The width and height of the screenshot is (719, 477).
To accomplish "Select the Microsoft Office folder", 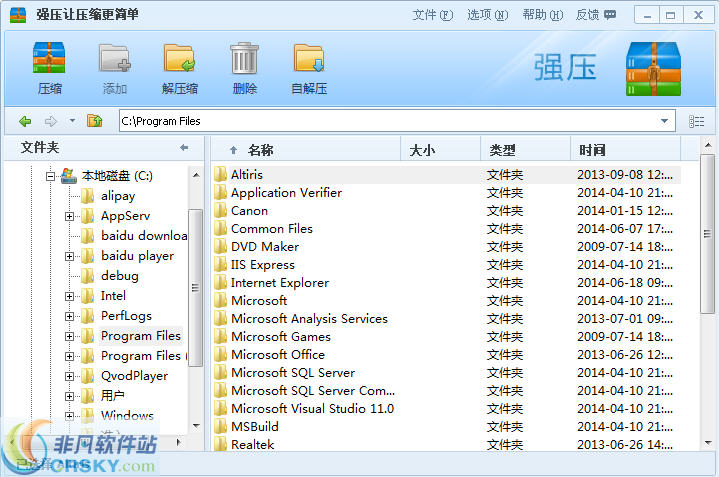I will [278, 355].
